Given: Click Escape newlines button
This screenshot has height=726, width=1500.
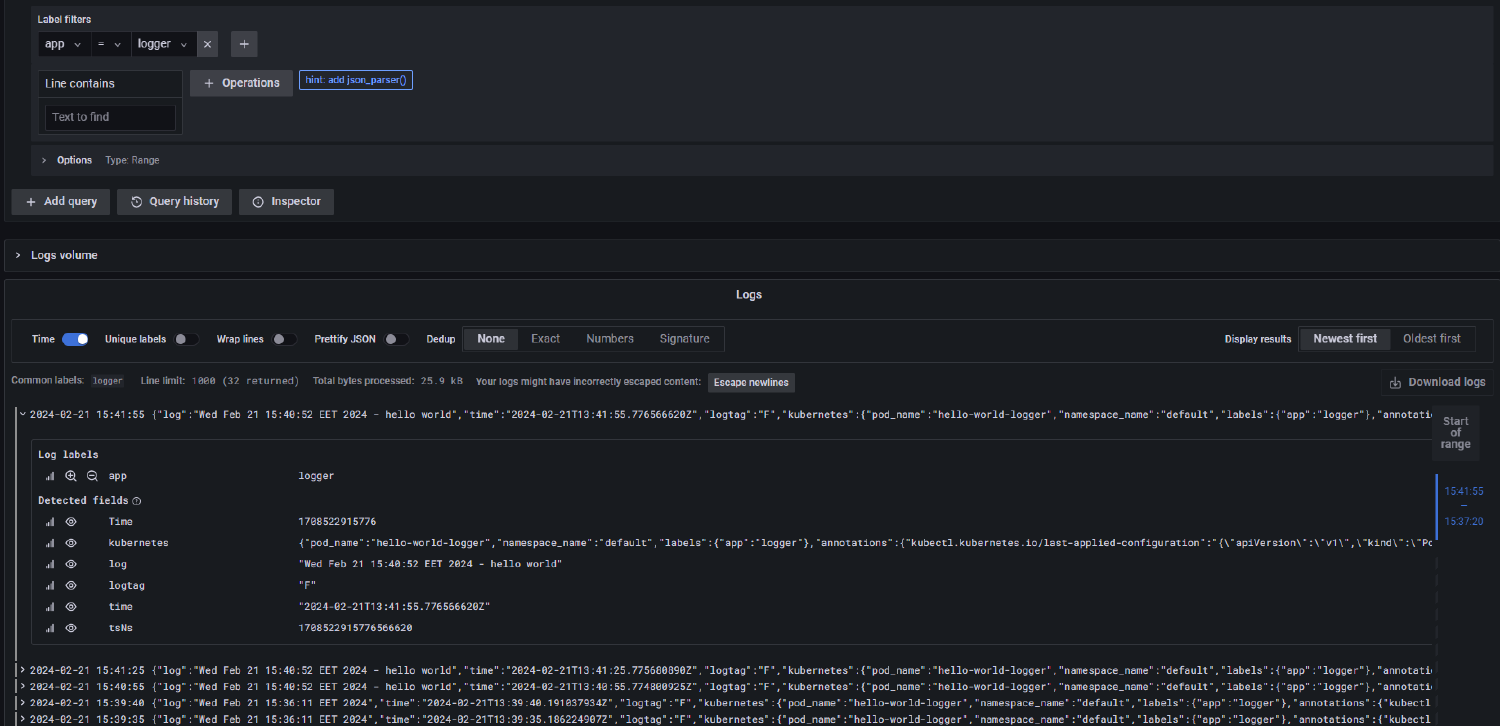Looking at the screenshot, I should [751, 382].
